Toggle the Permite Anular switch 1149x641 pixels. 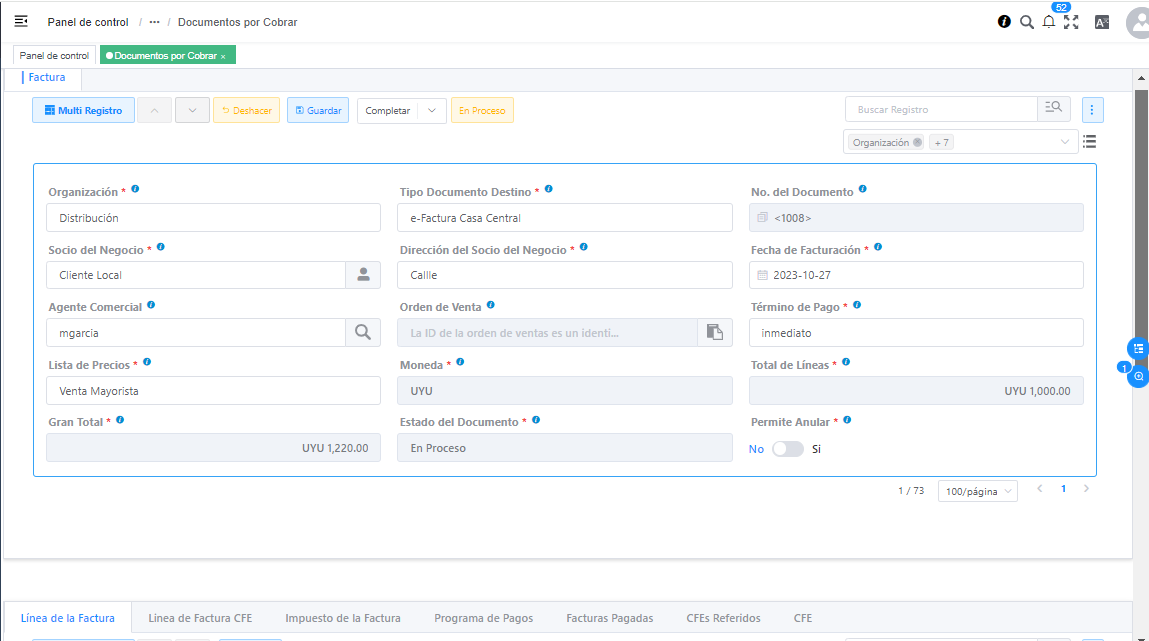click(788, 449)
